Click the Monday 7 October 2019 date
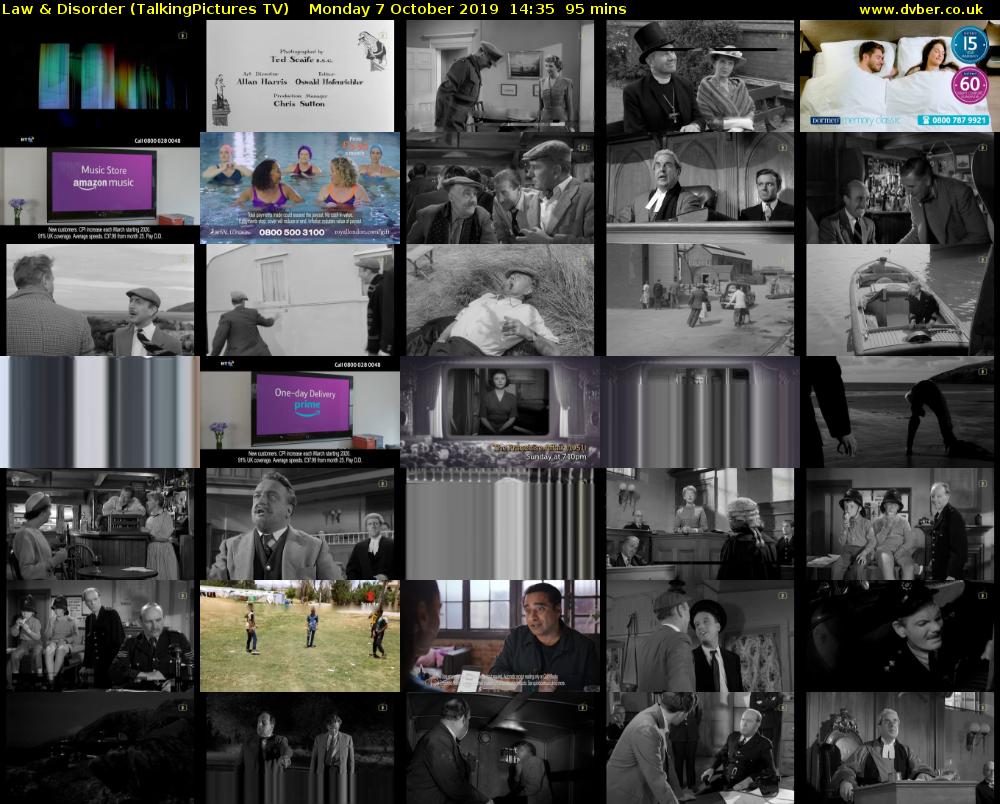The height and width of the screenshot is (804, 1000). pyautogui.click(x=404, y=9)
